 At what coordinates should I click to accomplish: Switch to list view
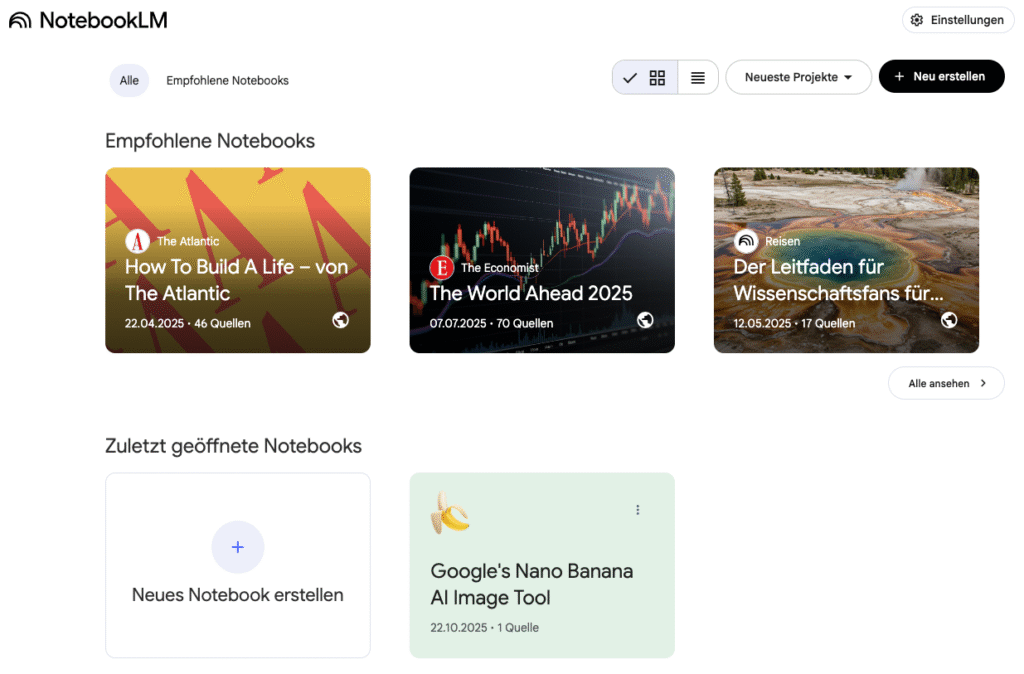(698, 77)
